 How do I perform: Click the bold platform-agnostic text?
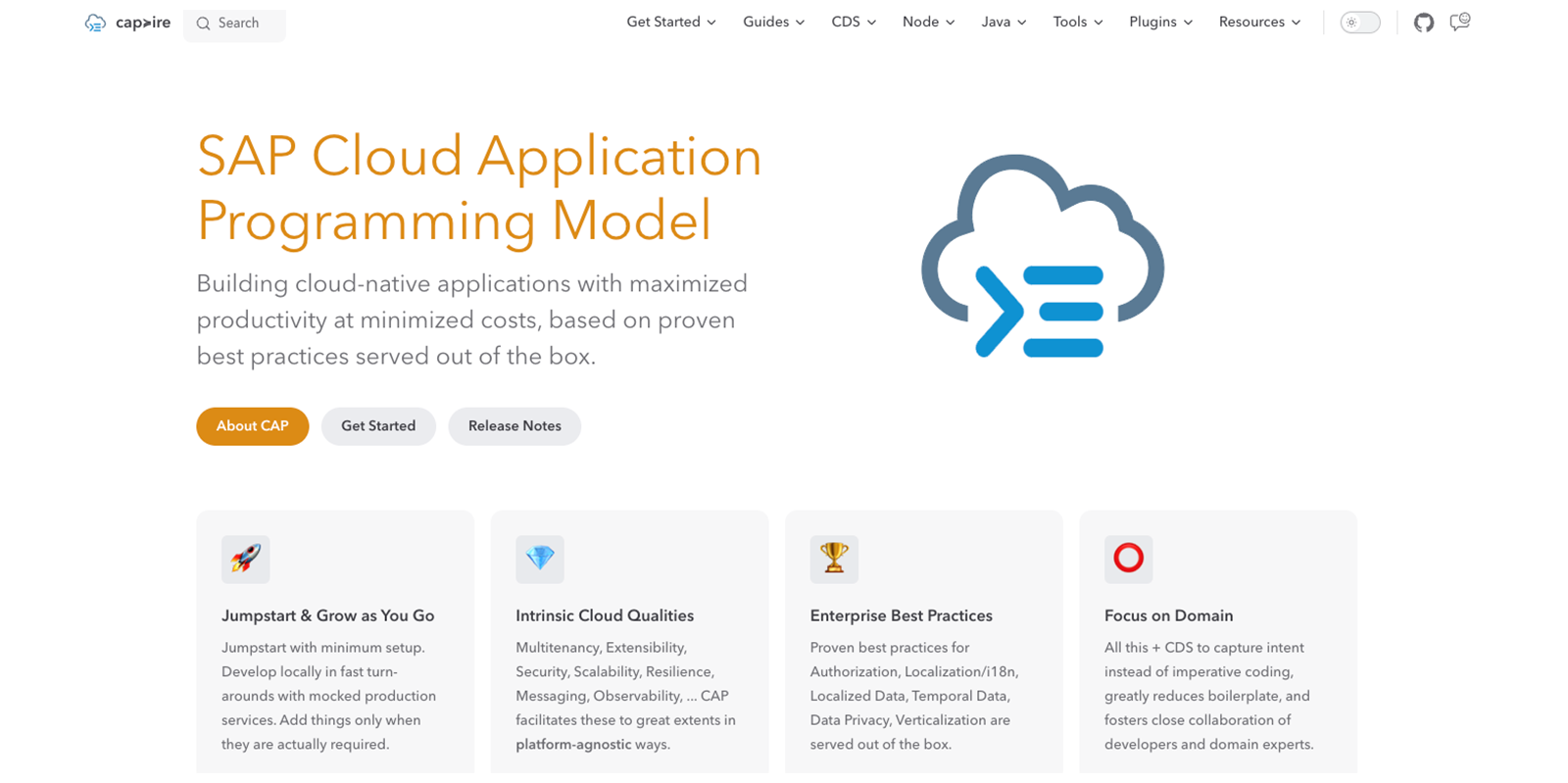[573, 745]
